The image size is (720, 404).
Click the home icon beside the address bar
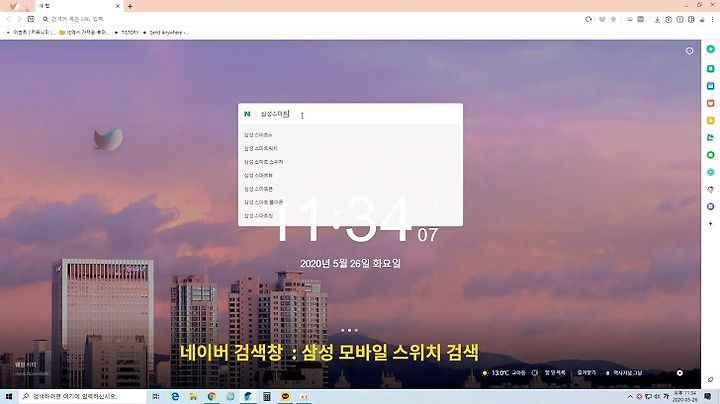coord(31,19)
